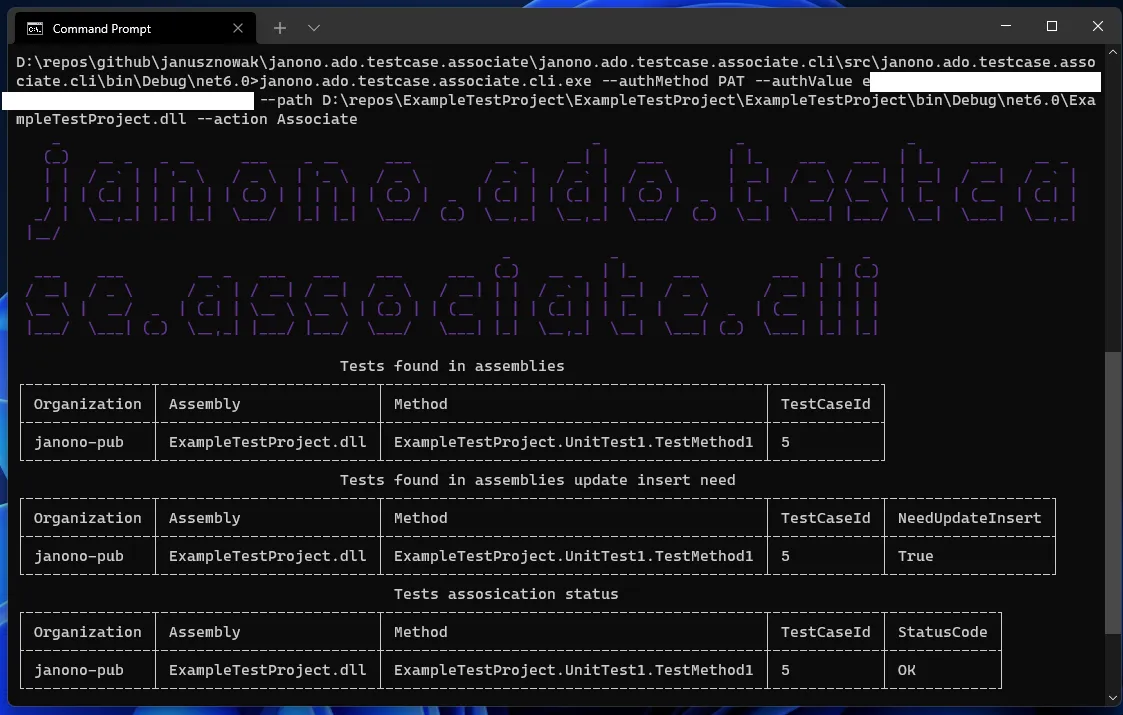Close the terminal window
This screenshot has height=715, width=1123.
click(x=1097, y=26)
